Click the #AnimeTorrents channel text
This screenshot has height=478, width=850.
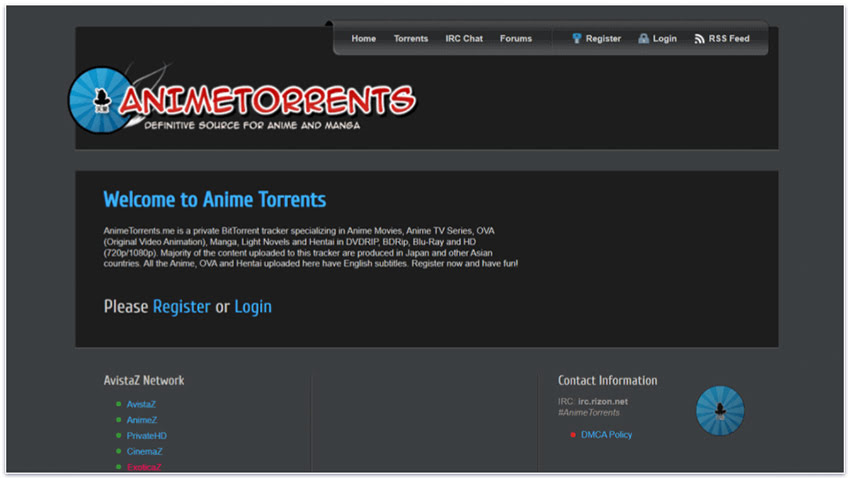[589, 412]
